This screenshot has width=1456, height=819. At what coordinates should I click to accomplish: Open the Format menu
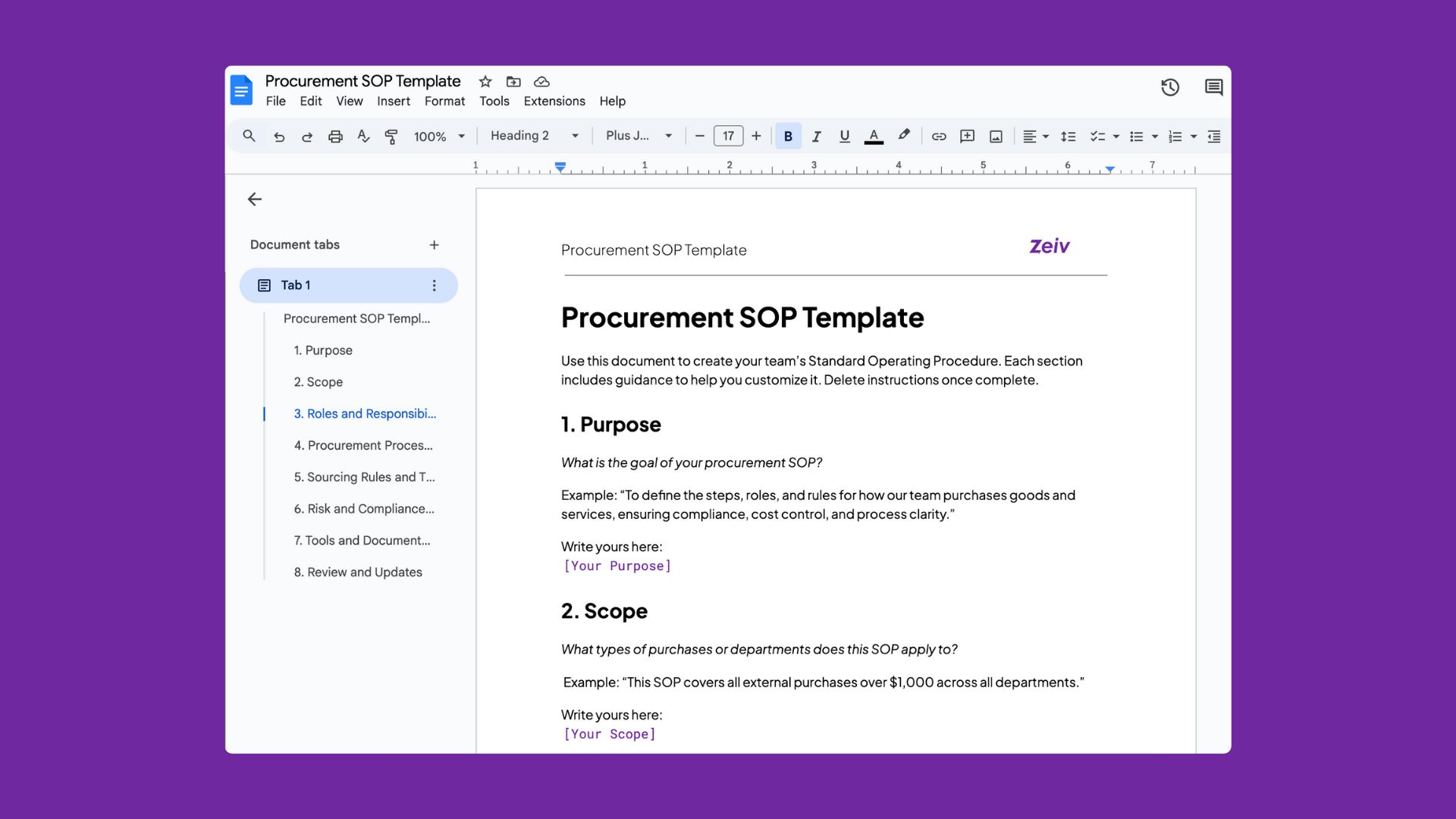pos(444,101)
